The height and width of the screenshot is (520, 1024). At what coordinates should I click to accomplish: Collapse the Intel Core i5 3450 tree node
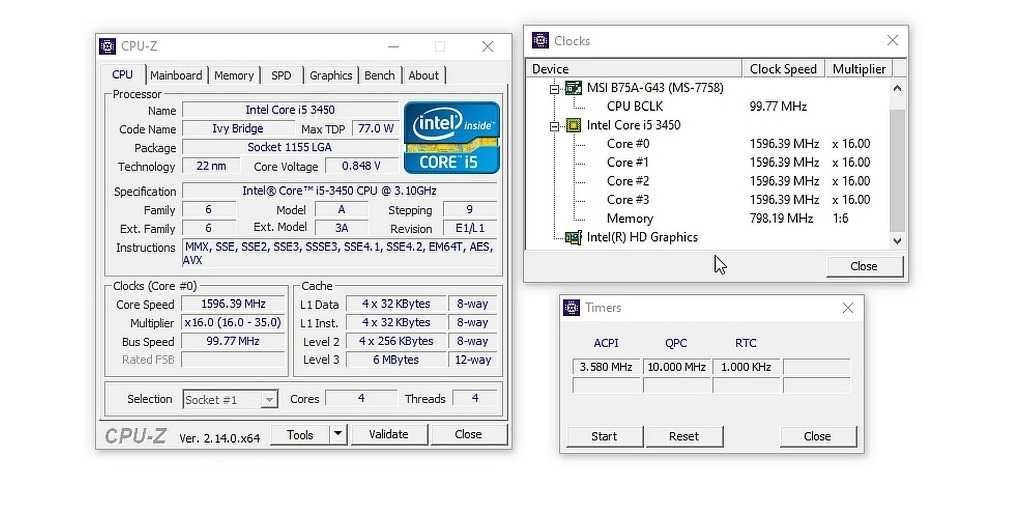point(554,125)
